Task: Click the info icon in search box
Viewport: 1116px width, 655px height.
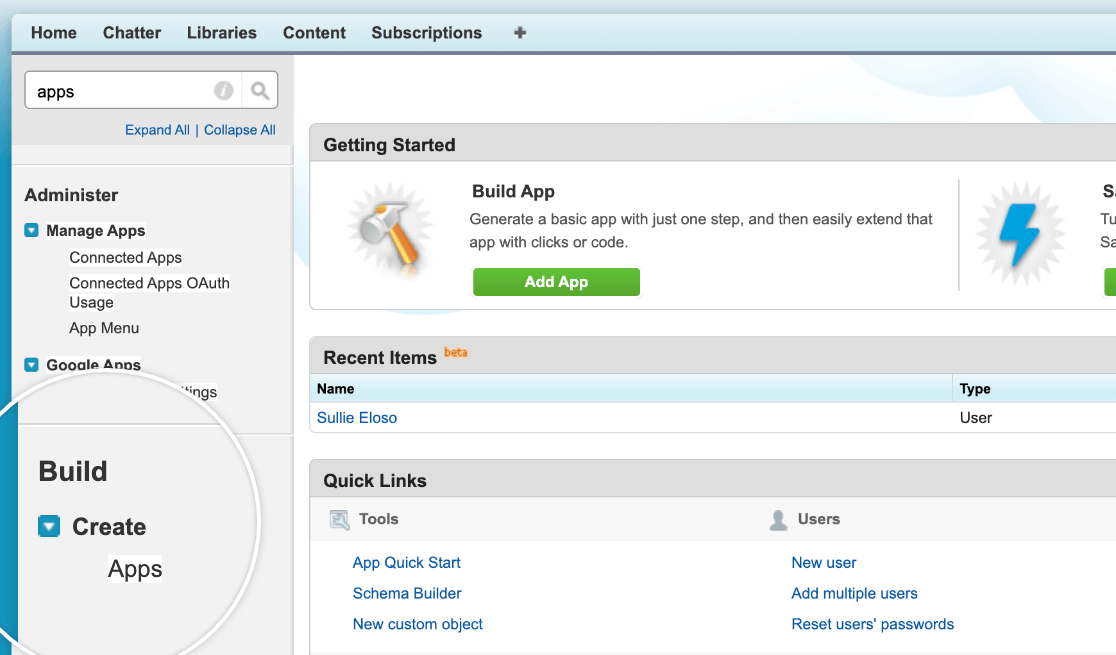Action: (223, 90)
